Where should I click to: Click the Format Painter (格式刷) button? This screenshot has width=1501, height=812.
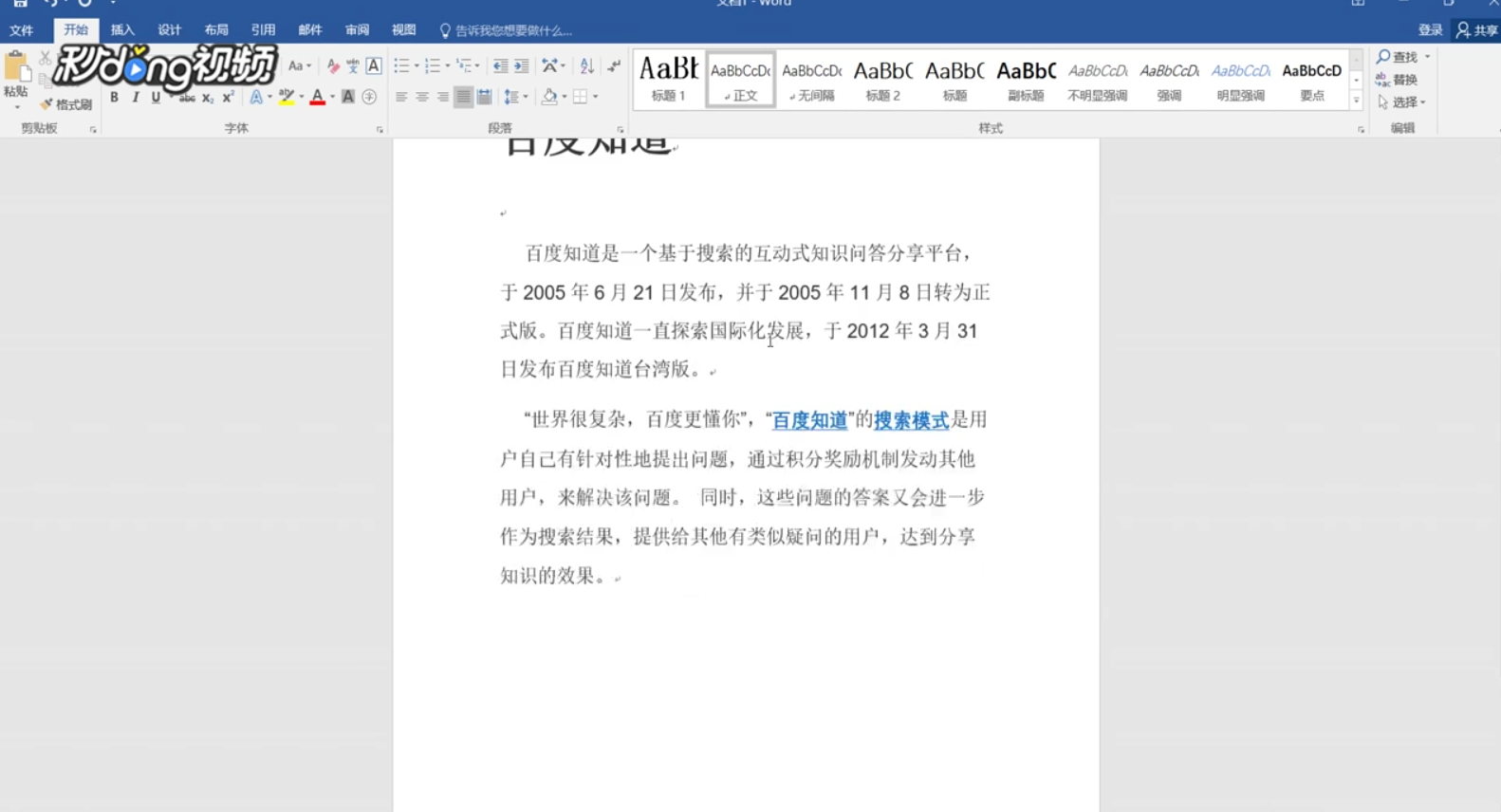coord(65,104)
